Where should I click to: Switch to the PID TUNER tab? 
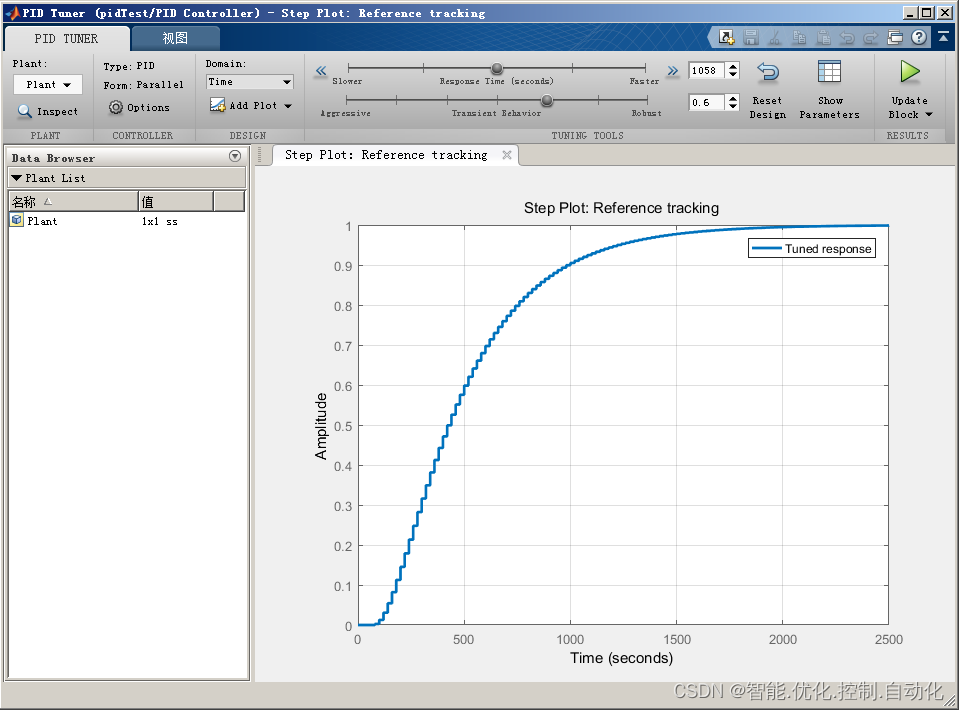(x=66, y=39)
